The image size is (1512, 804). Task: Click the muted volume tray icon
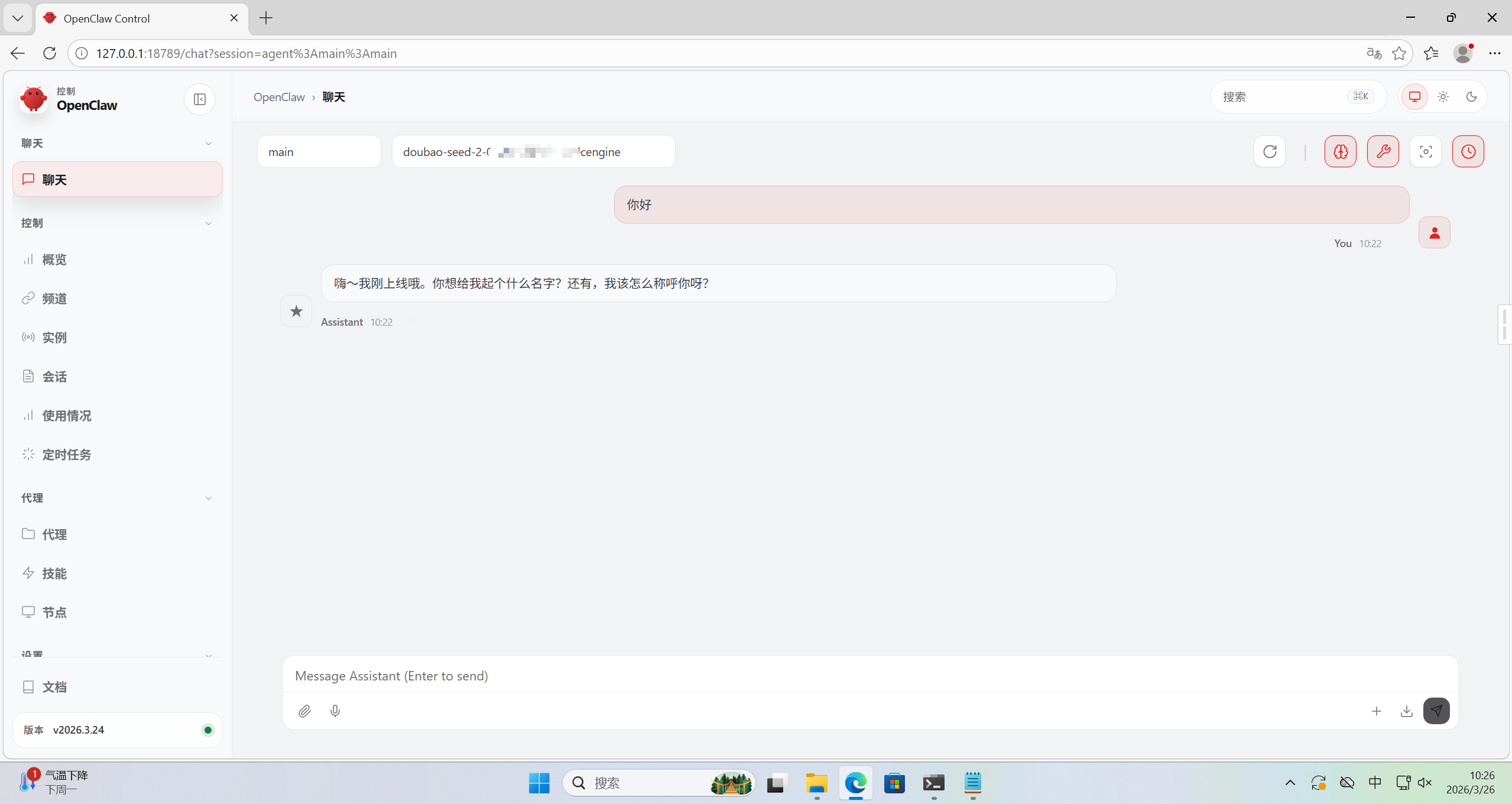(1425, 783)
